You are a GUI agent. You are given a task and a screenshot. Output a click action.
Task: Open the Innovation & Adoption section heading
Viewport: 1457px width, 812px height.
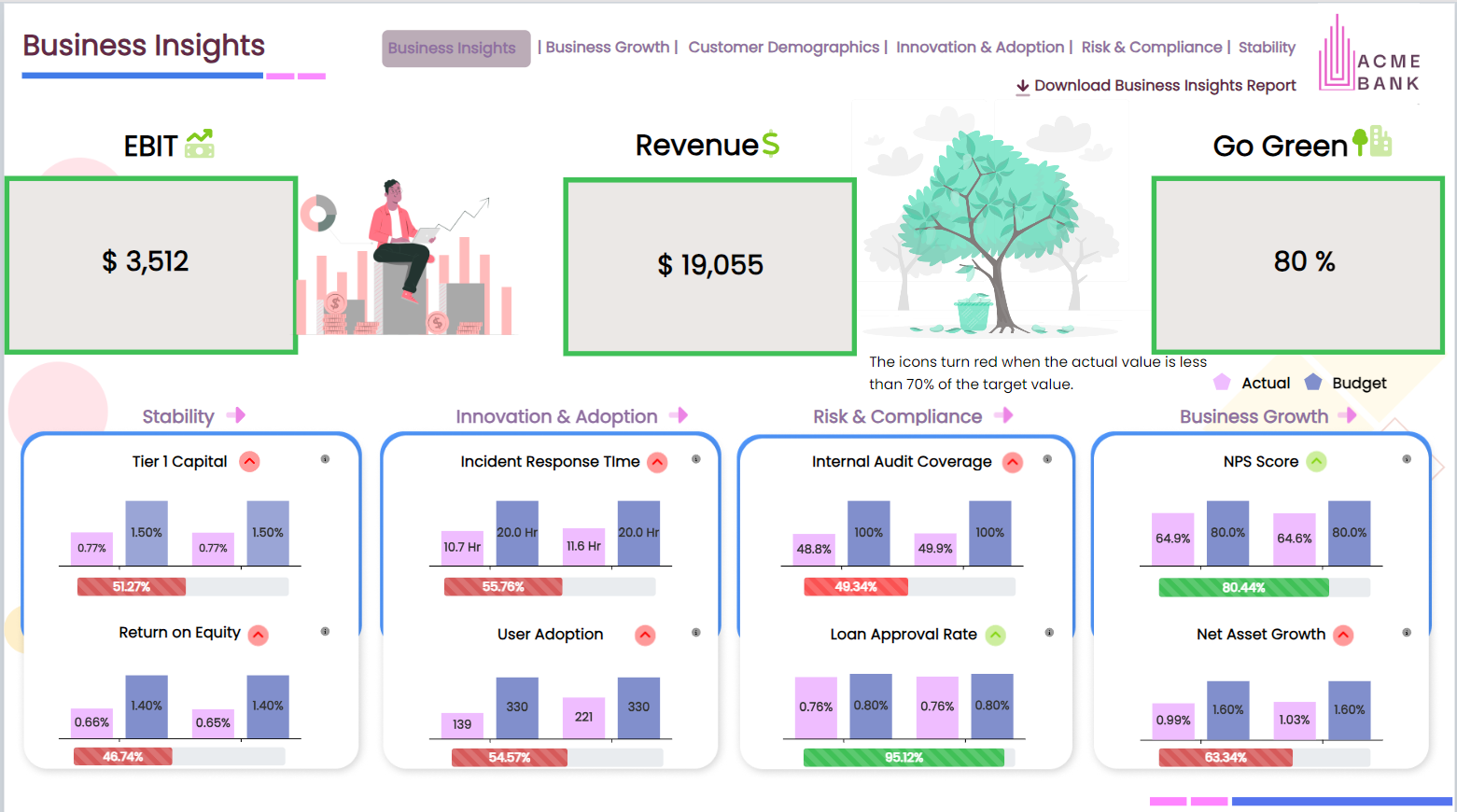tap(556, 416)
